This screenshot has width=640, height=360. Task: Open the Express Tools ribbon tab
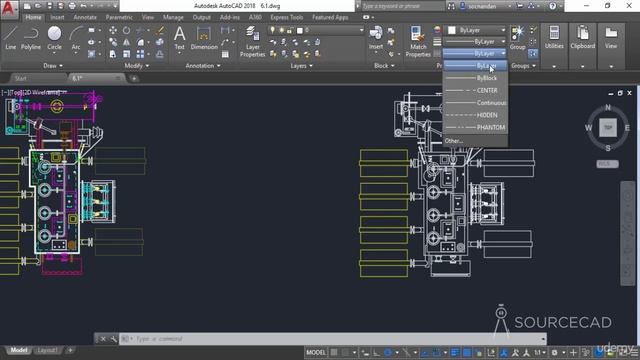pyautogui.click(x=287, y=18)
